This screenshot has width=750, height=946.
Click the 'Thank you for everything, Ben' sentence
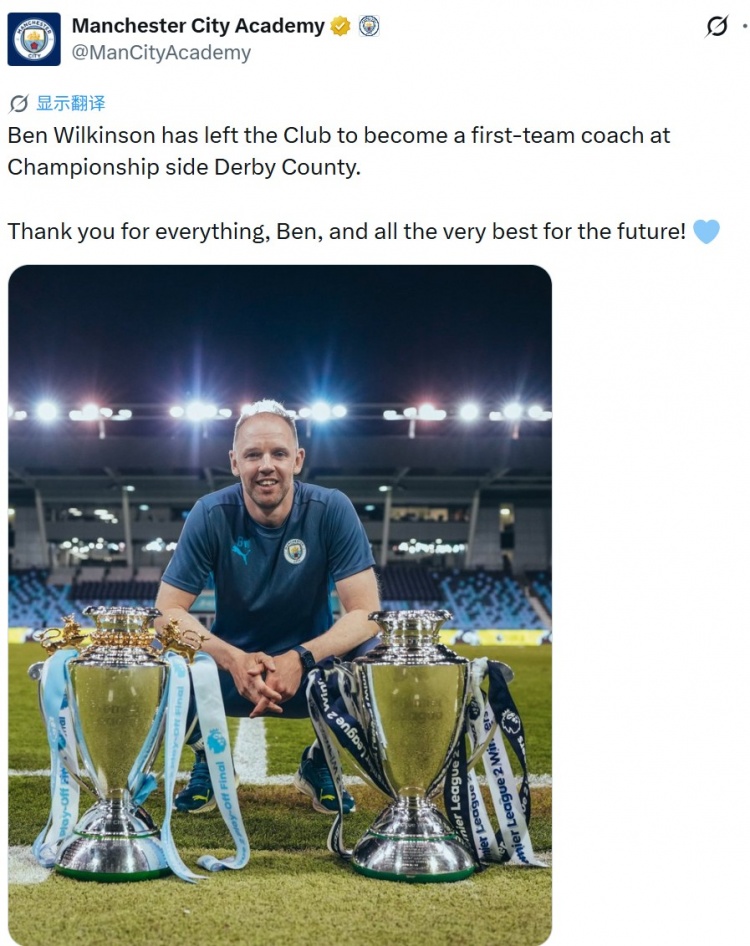(x=163, y=231)
